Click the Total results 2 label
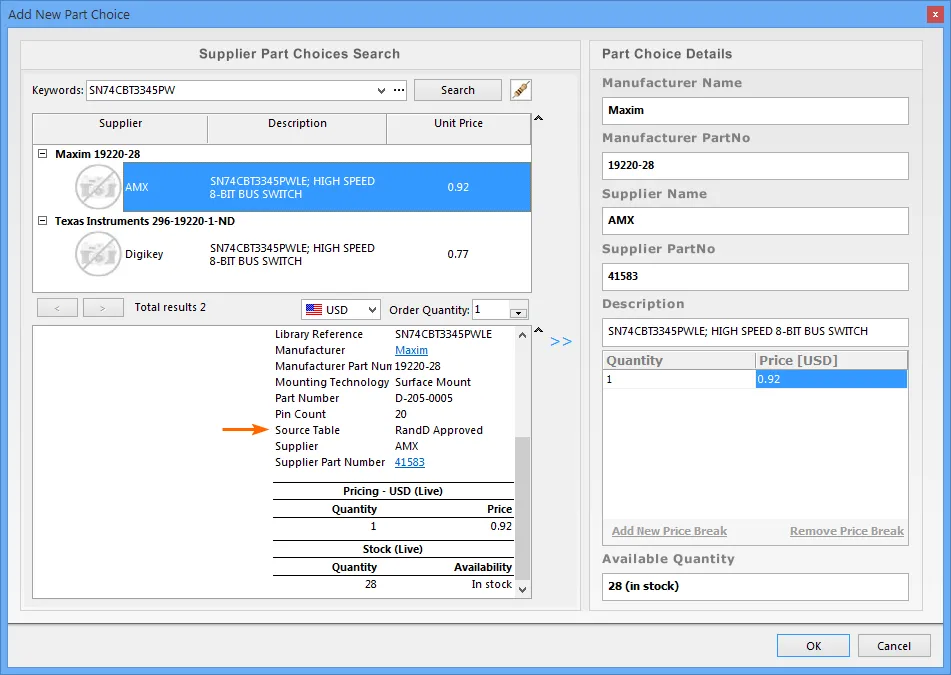 point(170,307)
